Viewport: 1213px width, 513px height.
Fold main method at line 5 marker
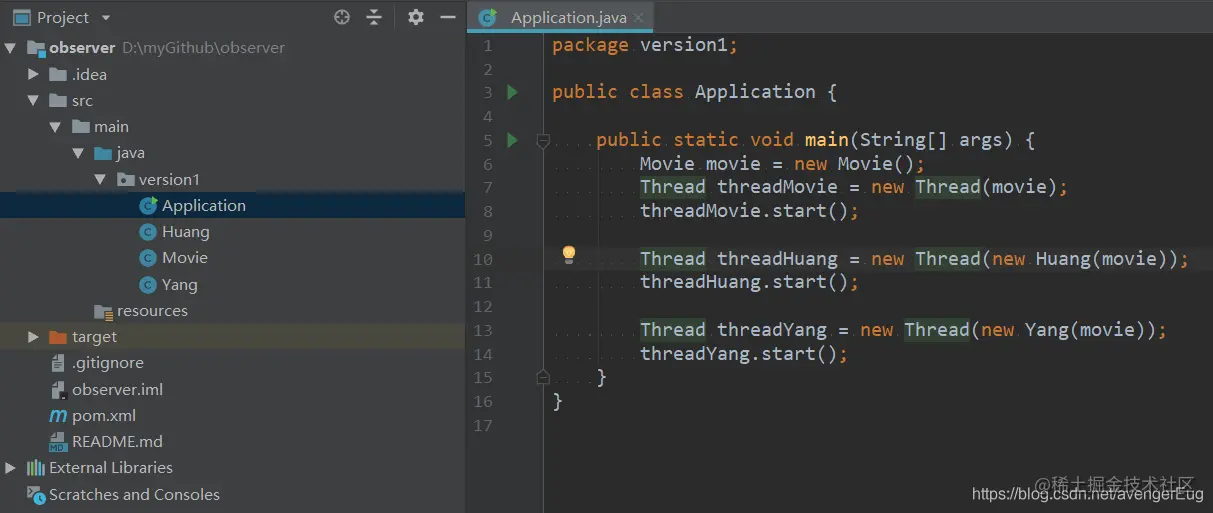[x=543, y=141]
